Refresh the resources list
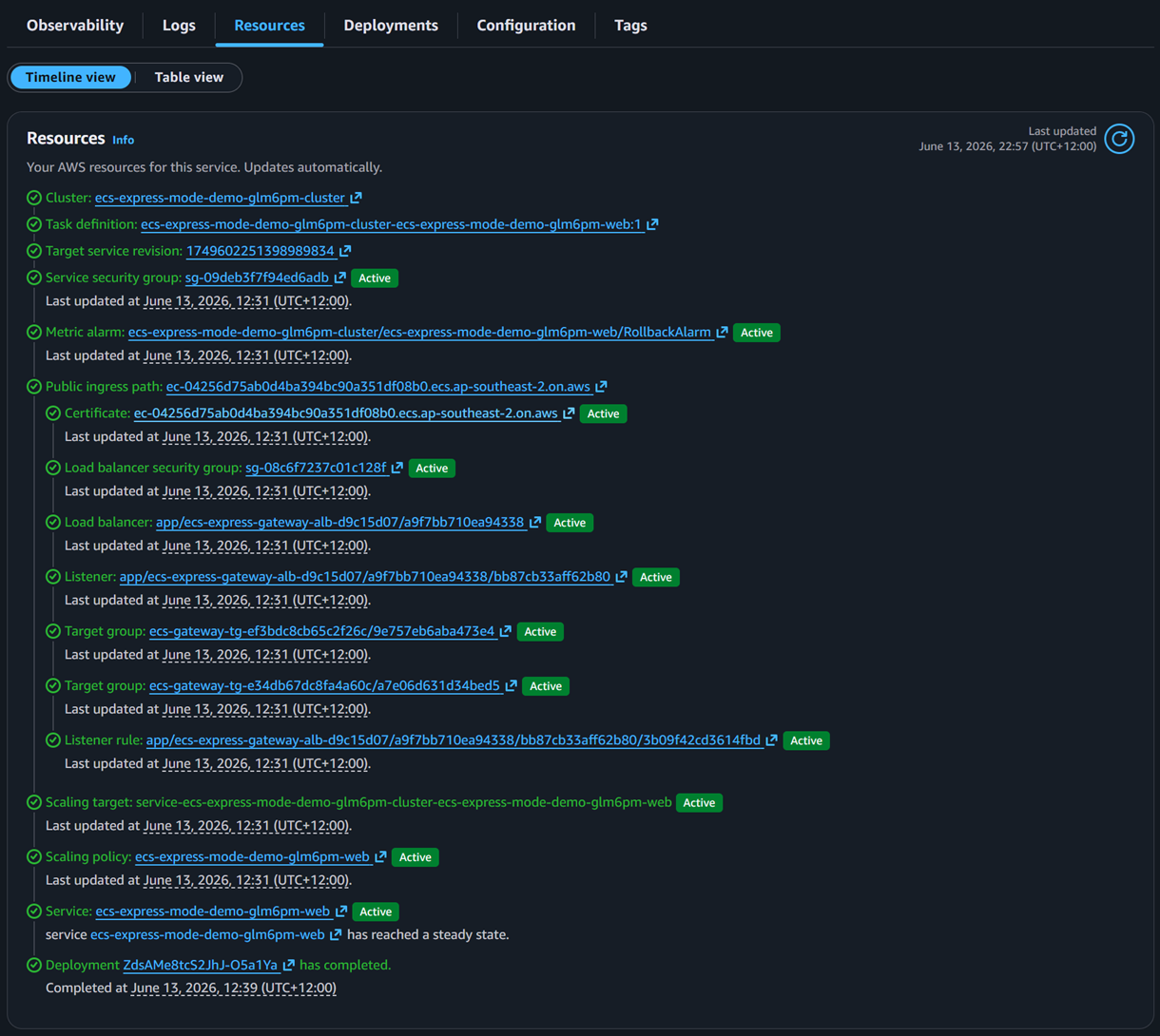 tap(1119, 139)
